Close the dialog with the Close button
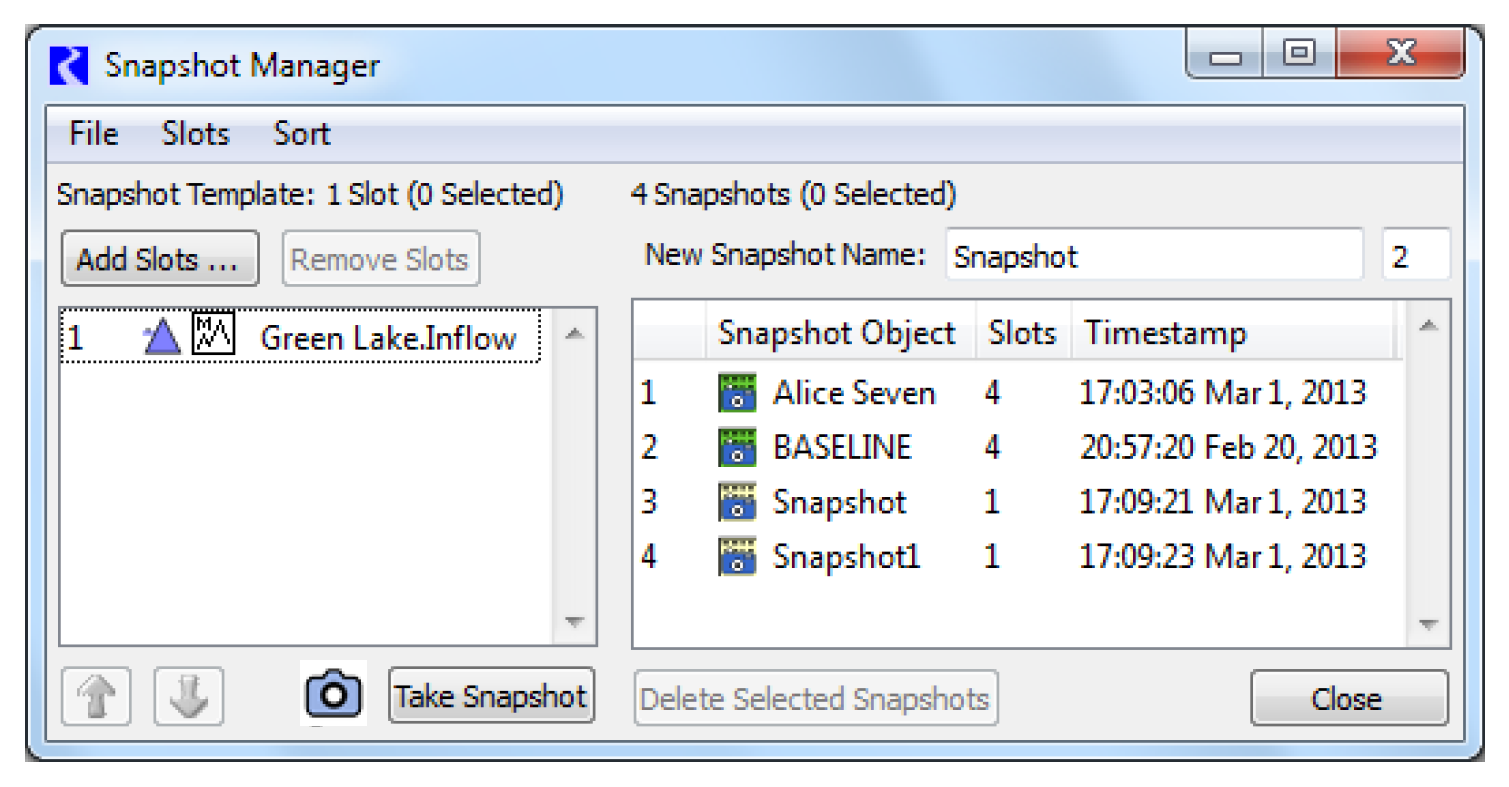The image size is (1509, 787). pos(1347,698)
